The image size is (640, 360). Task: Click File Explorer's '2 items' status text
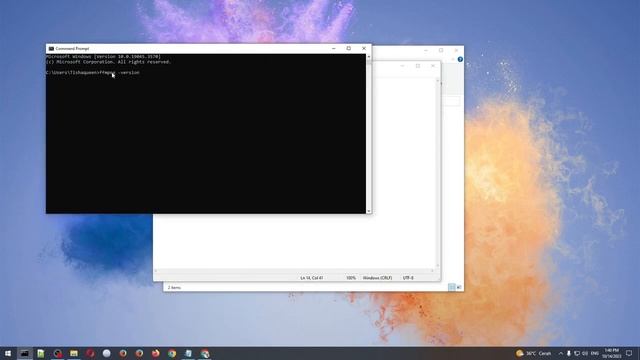(174, 288)
